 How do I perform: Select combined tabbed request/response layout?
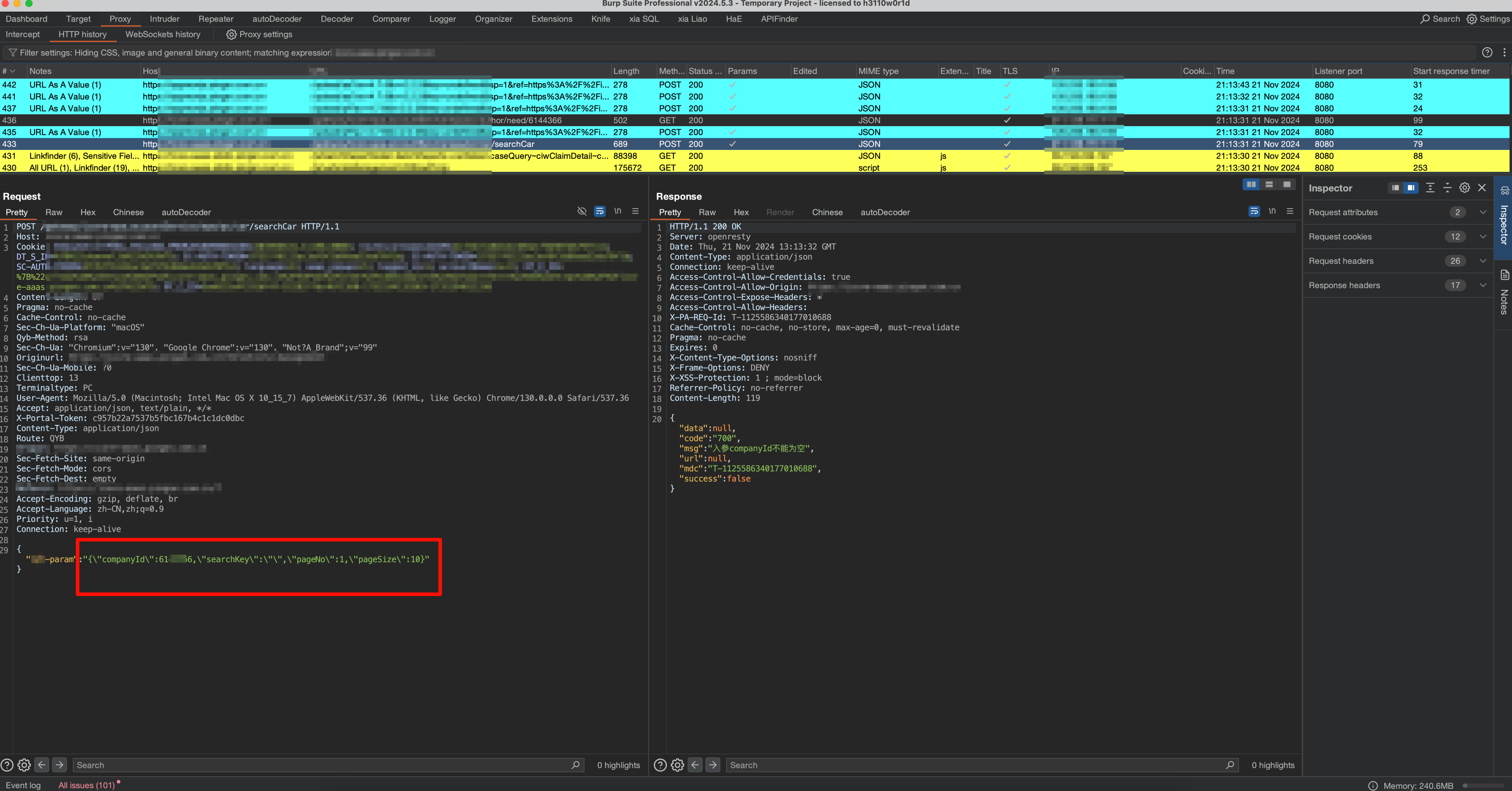coord(1287,184)
